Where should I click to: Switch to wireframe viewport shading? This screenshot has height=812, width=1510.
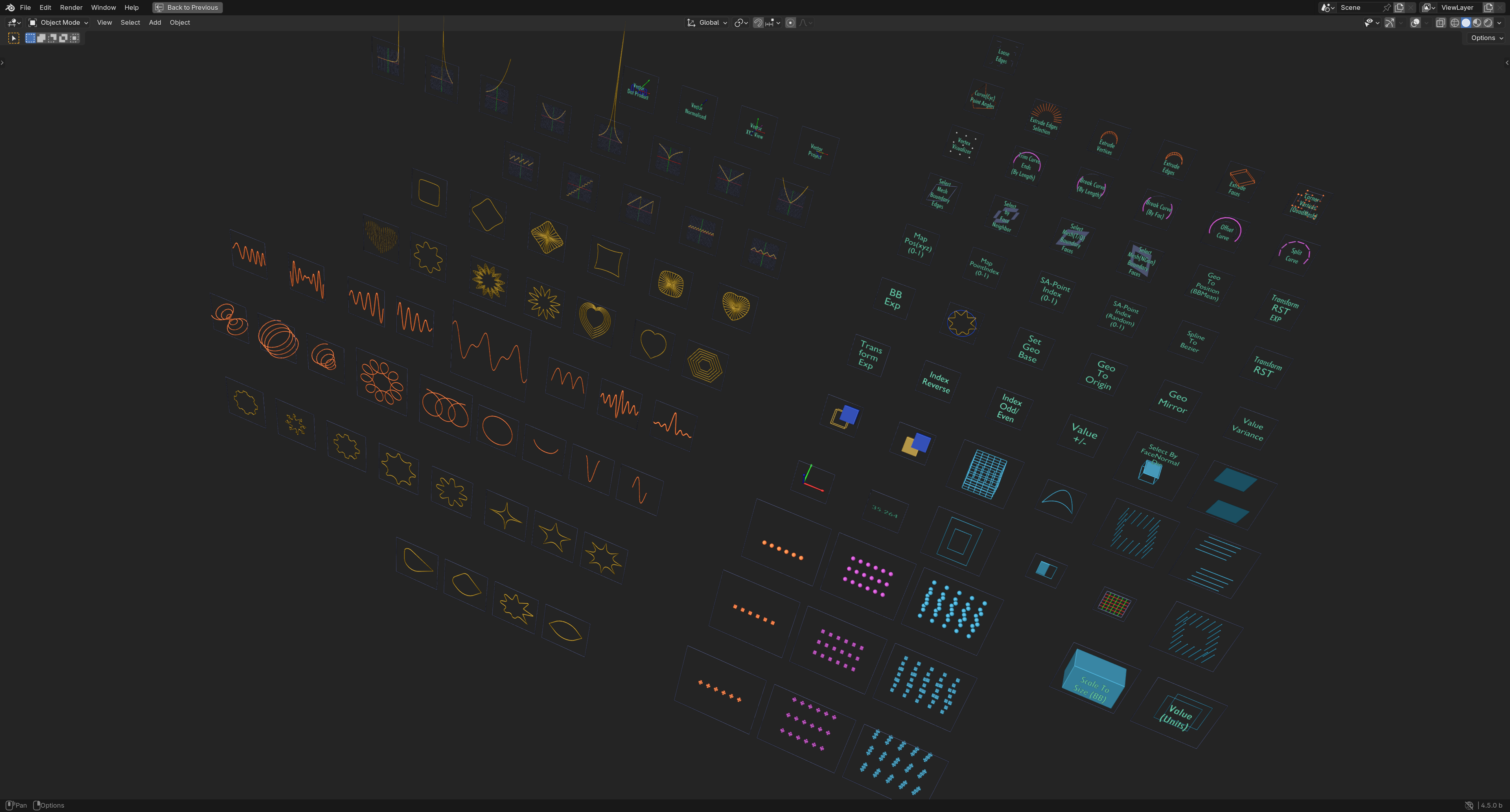click(x=1455, y=23)
